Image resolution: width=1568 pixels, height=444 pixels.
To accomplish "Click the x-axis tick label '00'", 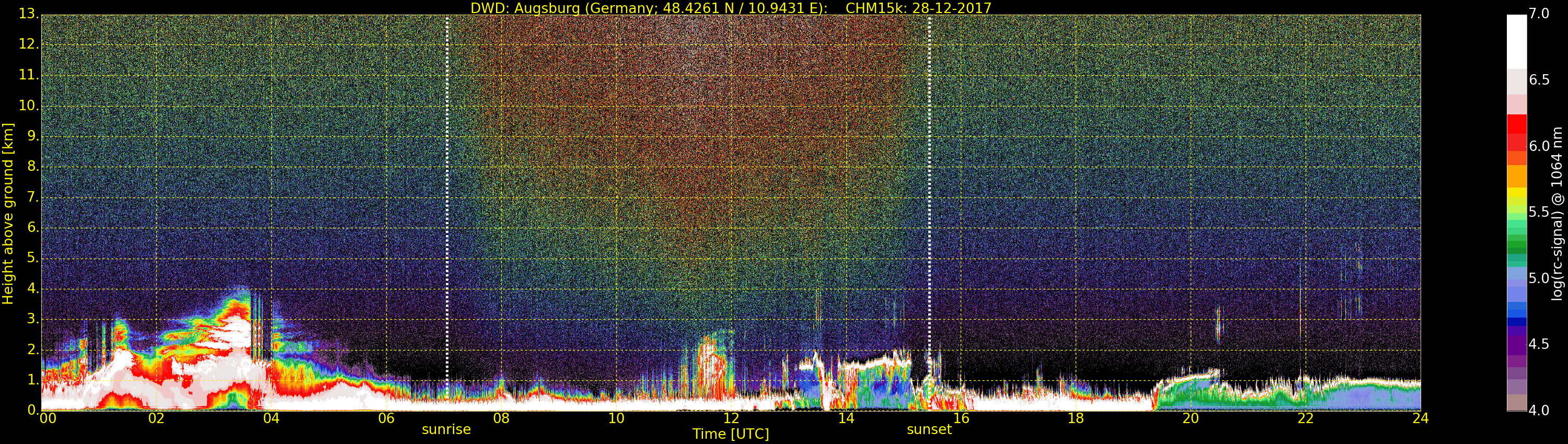I will pyautogui.click(x=48, y=418).
